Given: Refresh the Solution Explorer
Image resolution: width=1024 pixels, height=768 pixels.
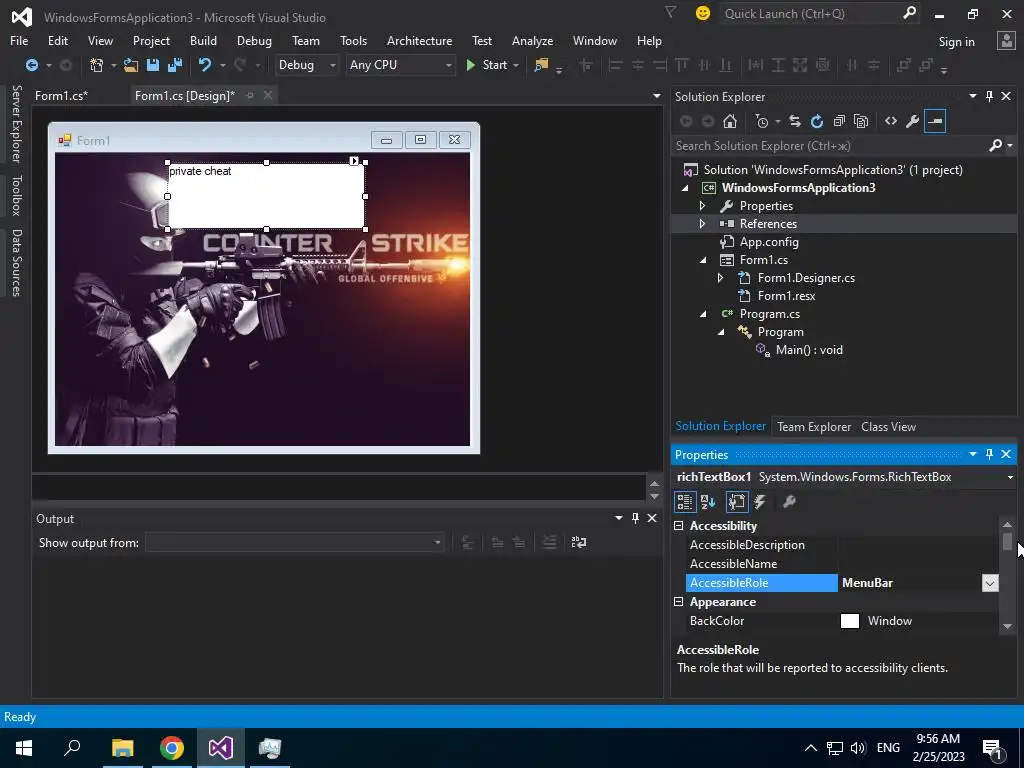Looking at the screenshot, I should coord(817,121).
